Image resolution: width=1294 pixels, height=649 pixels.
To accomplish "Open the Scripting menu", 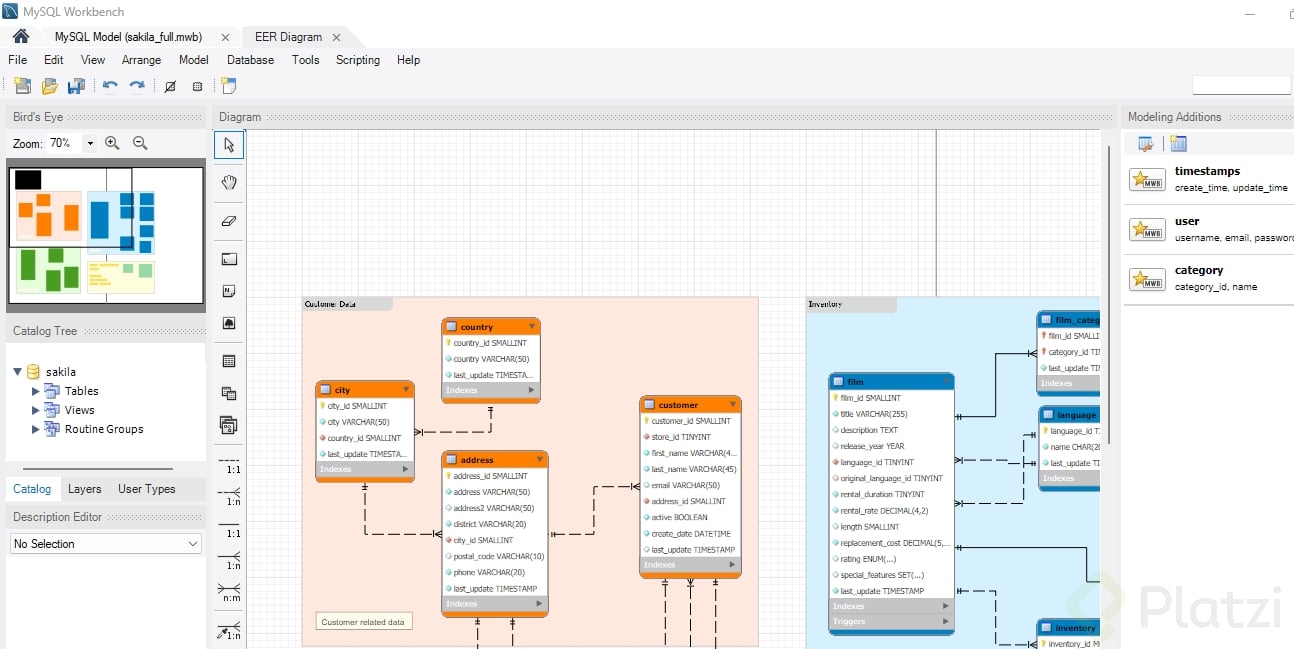I will (x=358, y=60).
